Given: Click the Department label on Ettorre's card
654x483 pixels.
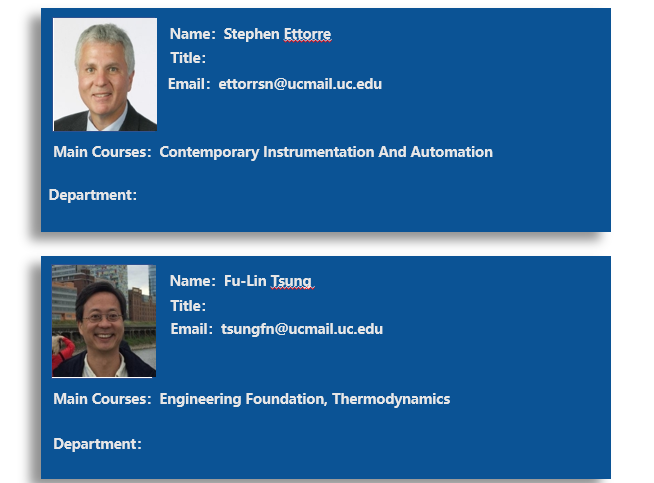Looking at the screenshot, I should (x=93, y=195).
